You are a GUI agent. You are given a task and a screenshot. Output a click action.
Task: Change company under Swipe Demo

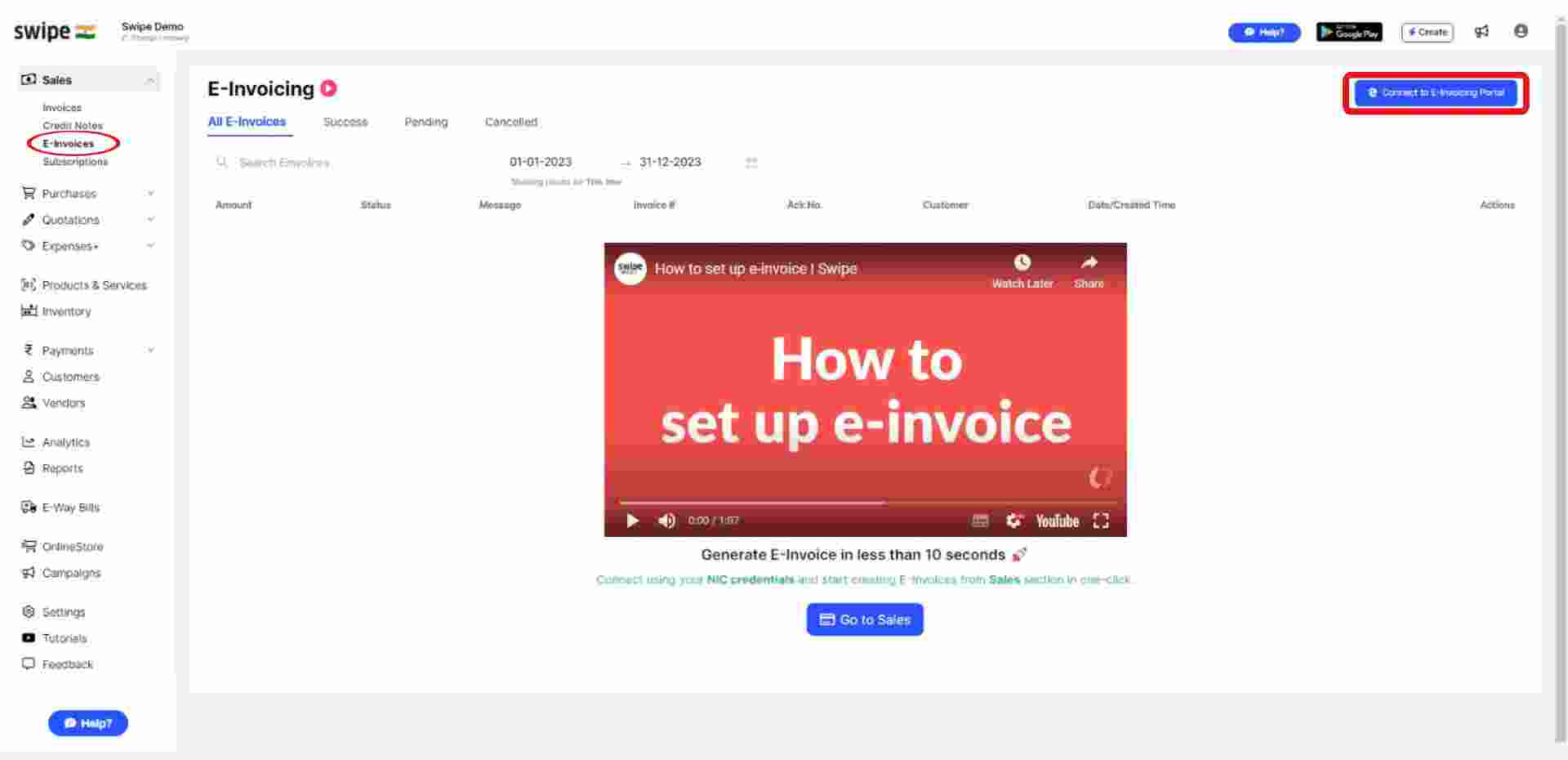(x=155, y=38)
